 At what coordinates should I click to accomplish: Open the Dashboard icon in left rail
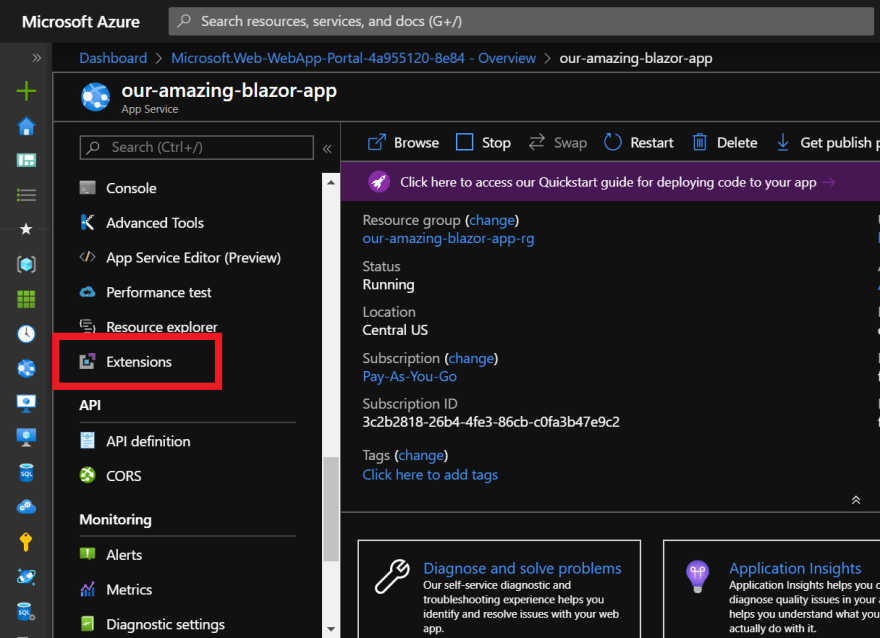26,160
